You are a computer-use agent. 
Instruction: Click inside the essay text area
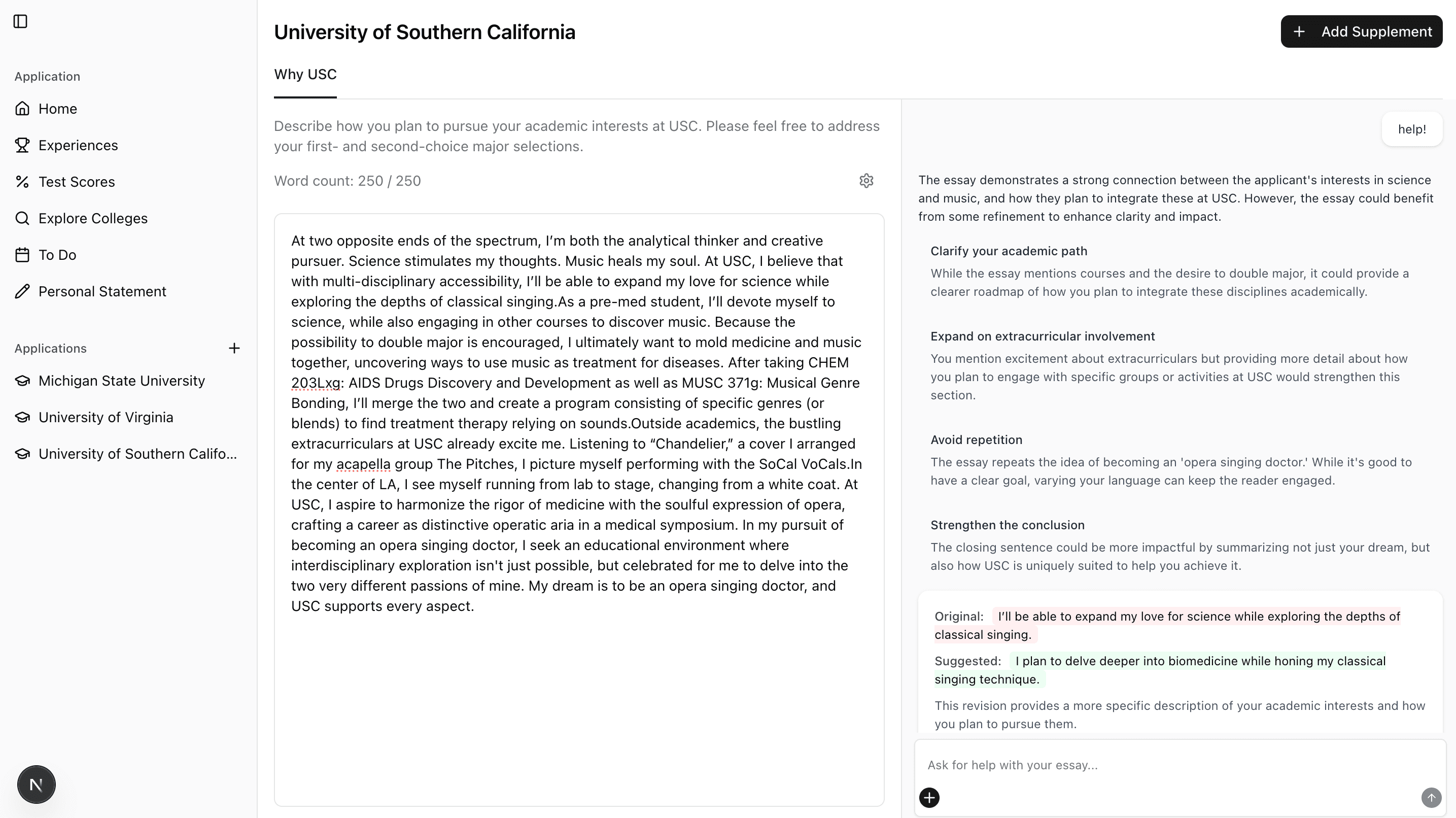pos(579,510)
